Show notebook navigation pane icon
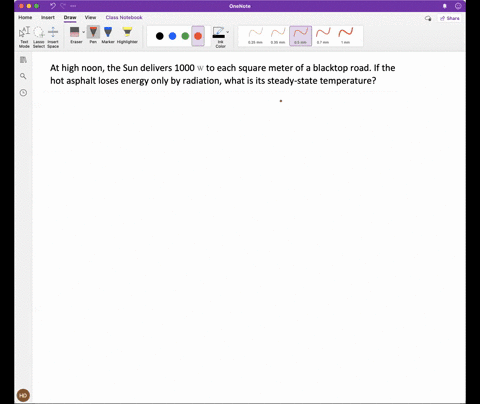480x404 pixels. (23, 60)
